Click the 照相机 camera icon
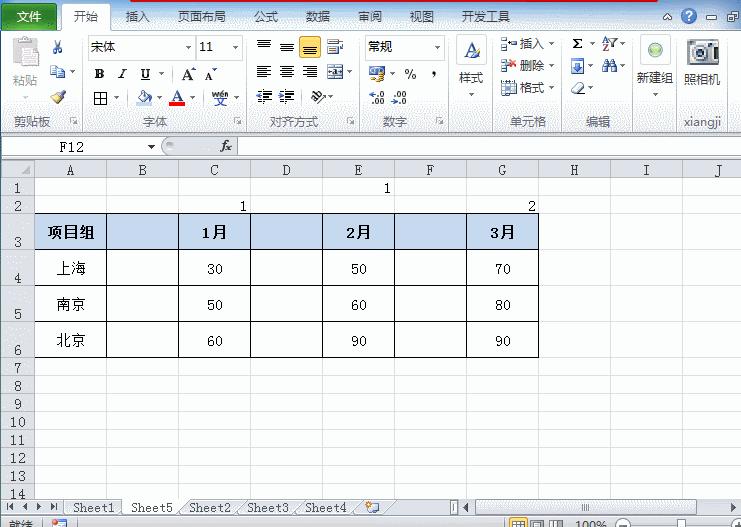The height and width of the screenshot is (527, 741). [x=702, y=52]
